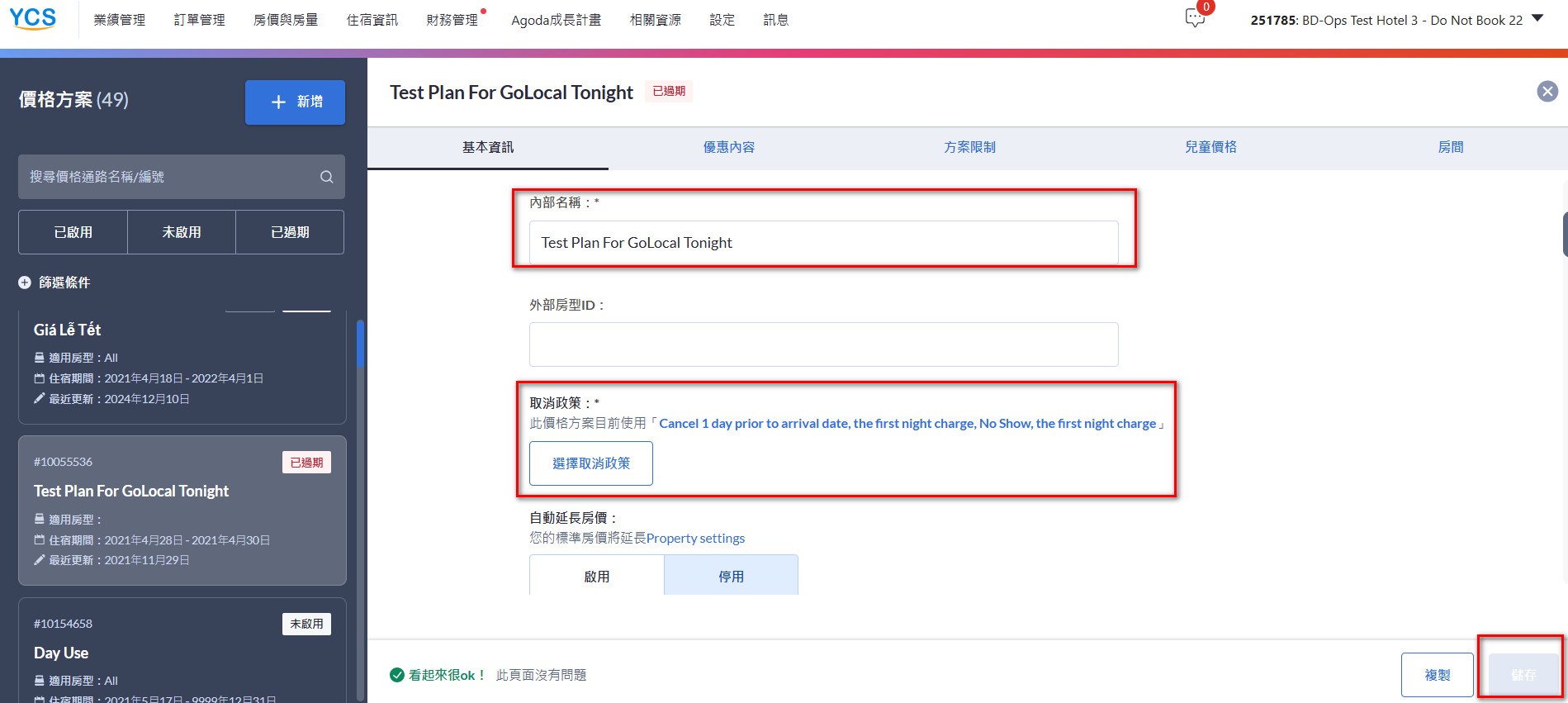Filter rate plans by 未啟用
The image size is (1568, 703).
coord(182,232)
